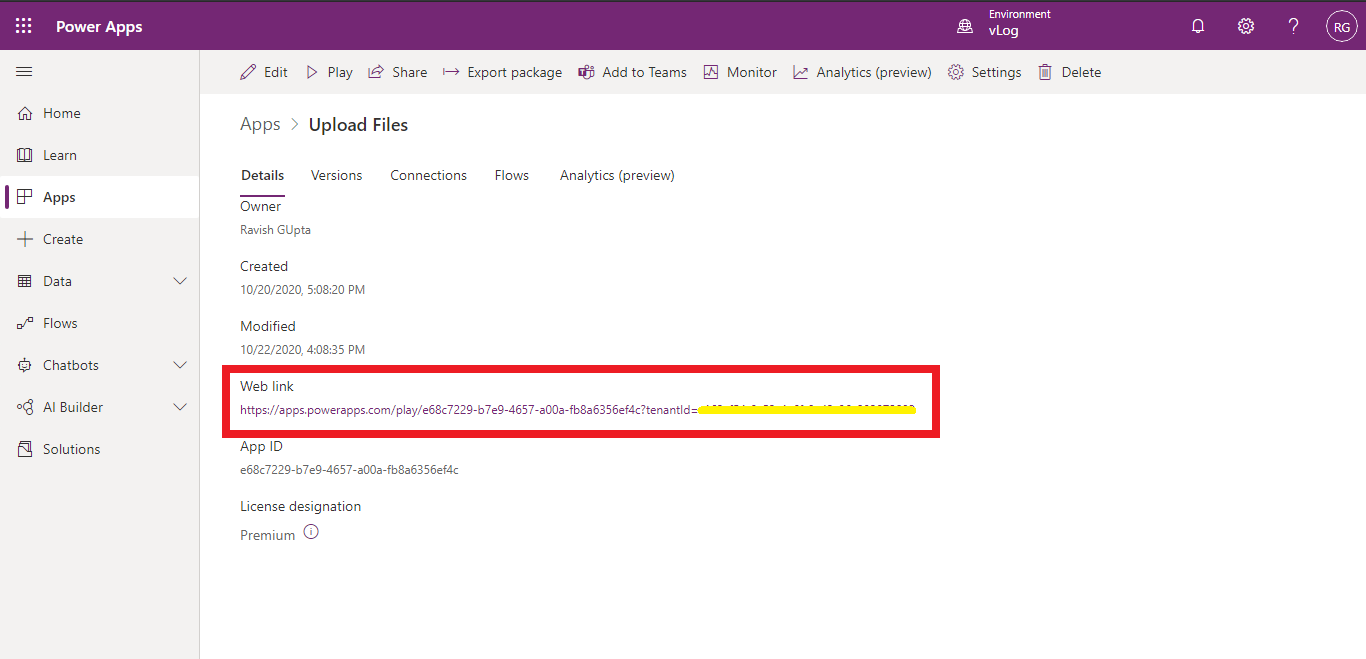Click the Analytics line chart icon

pyautogui.click(x=801, y=72)
